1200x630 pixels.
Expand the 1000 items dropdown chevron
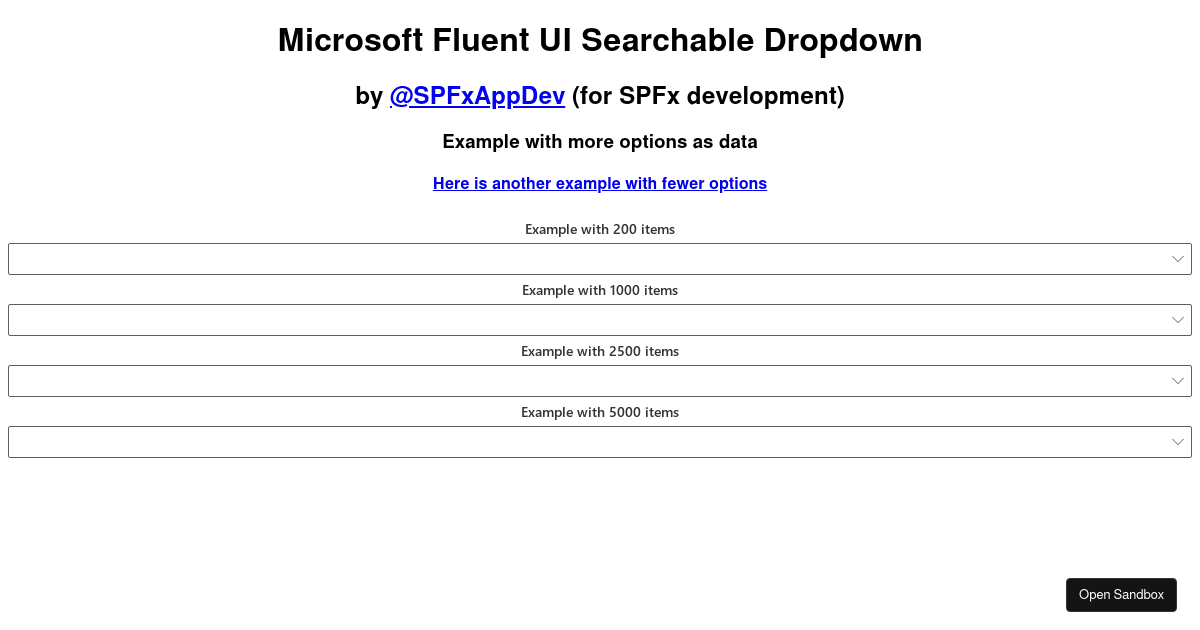click(x=1178, y=320)
